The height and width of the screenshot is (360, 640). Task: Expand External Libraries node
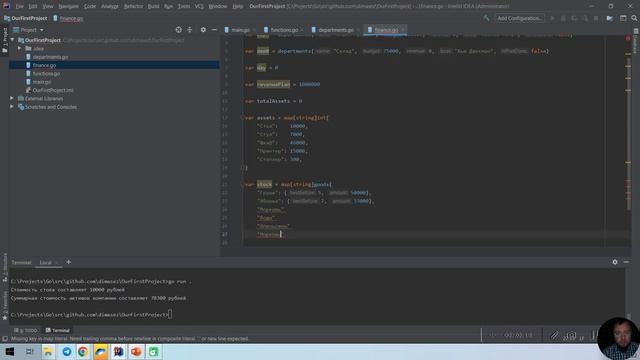(x=12, y=98)
